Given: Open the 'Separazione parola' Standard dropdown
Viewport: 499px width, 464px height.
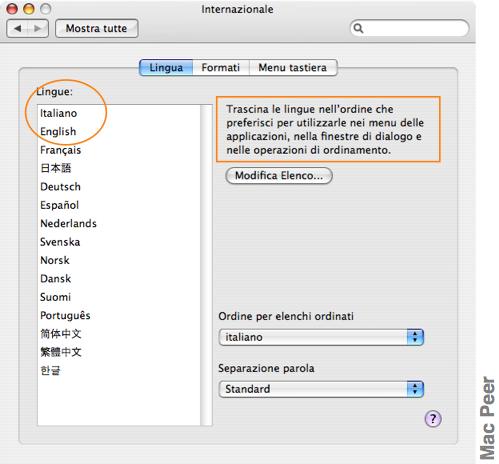Looking at the screenshot, I should [321, 389].
